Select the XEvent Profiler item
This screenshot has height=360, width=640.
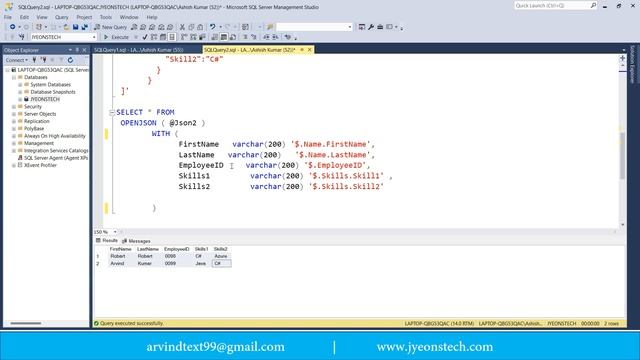pyautogui.click(x=40, y=165)
